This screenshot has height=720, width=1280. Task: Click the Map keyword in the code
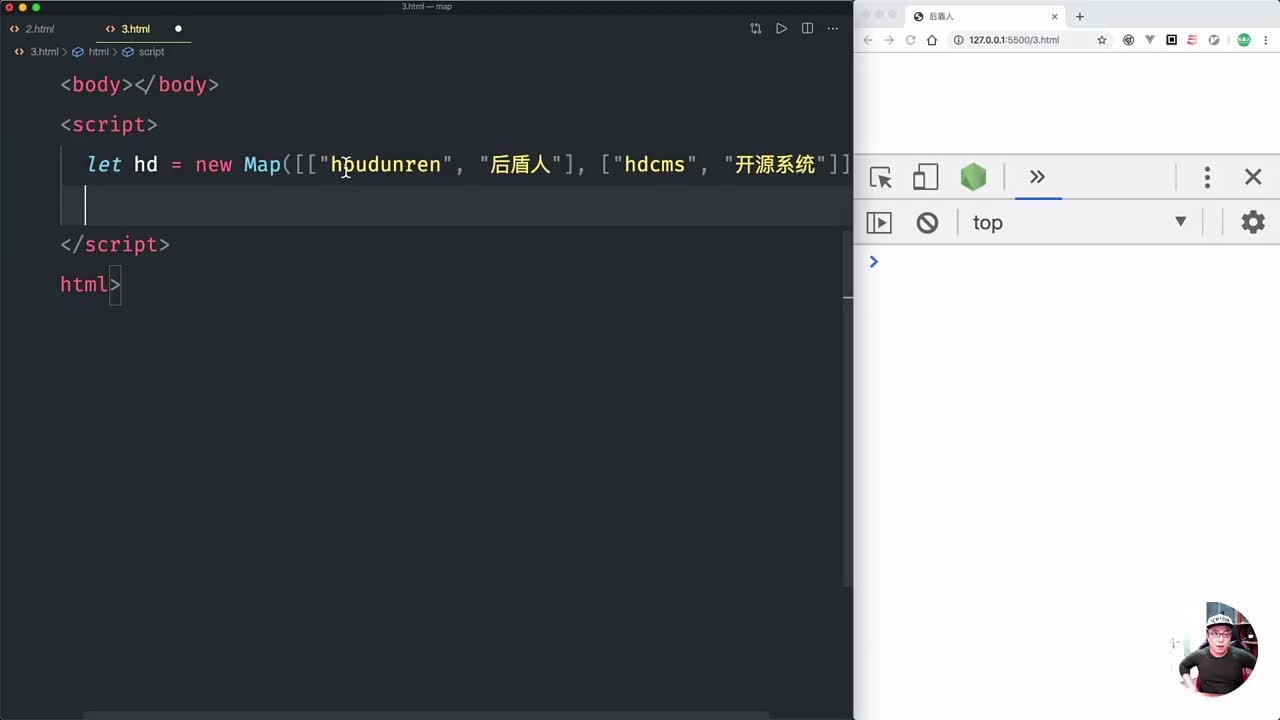point(262,164)
